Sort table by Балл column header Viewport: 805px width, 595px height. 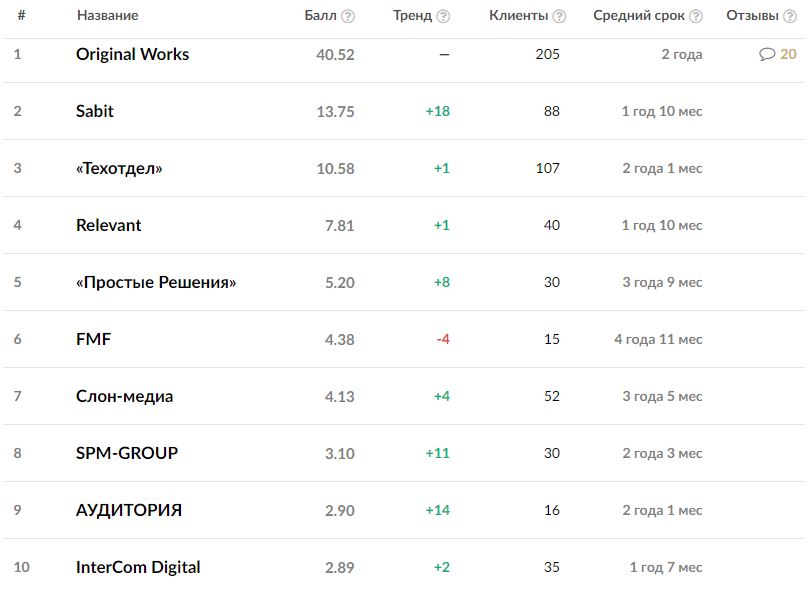coord(320,16)
